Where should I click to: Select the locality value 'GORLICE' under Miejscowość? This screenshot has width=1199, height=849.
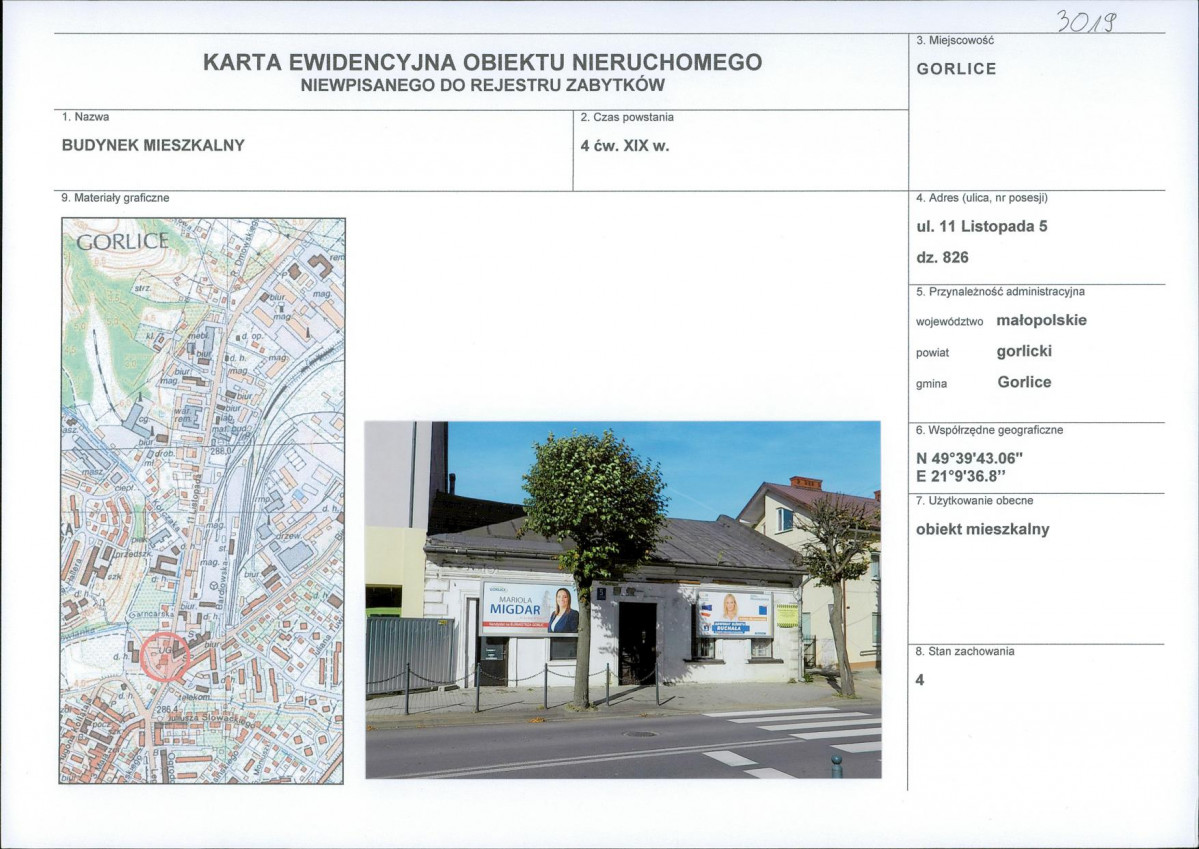point(956,69)
